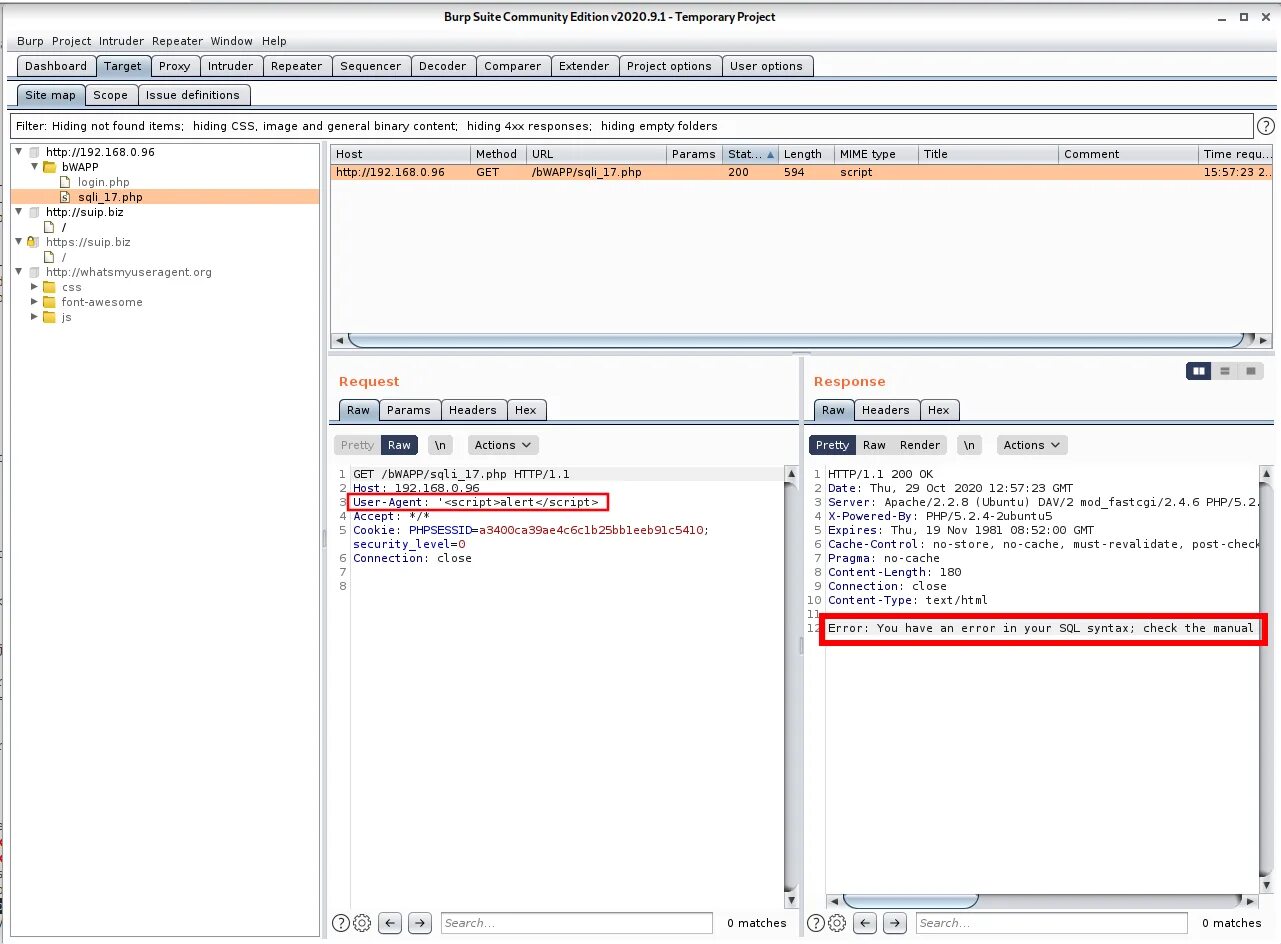Sort by the Status column header
The image size is (1281, 944).
point(750,154)
